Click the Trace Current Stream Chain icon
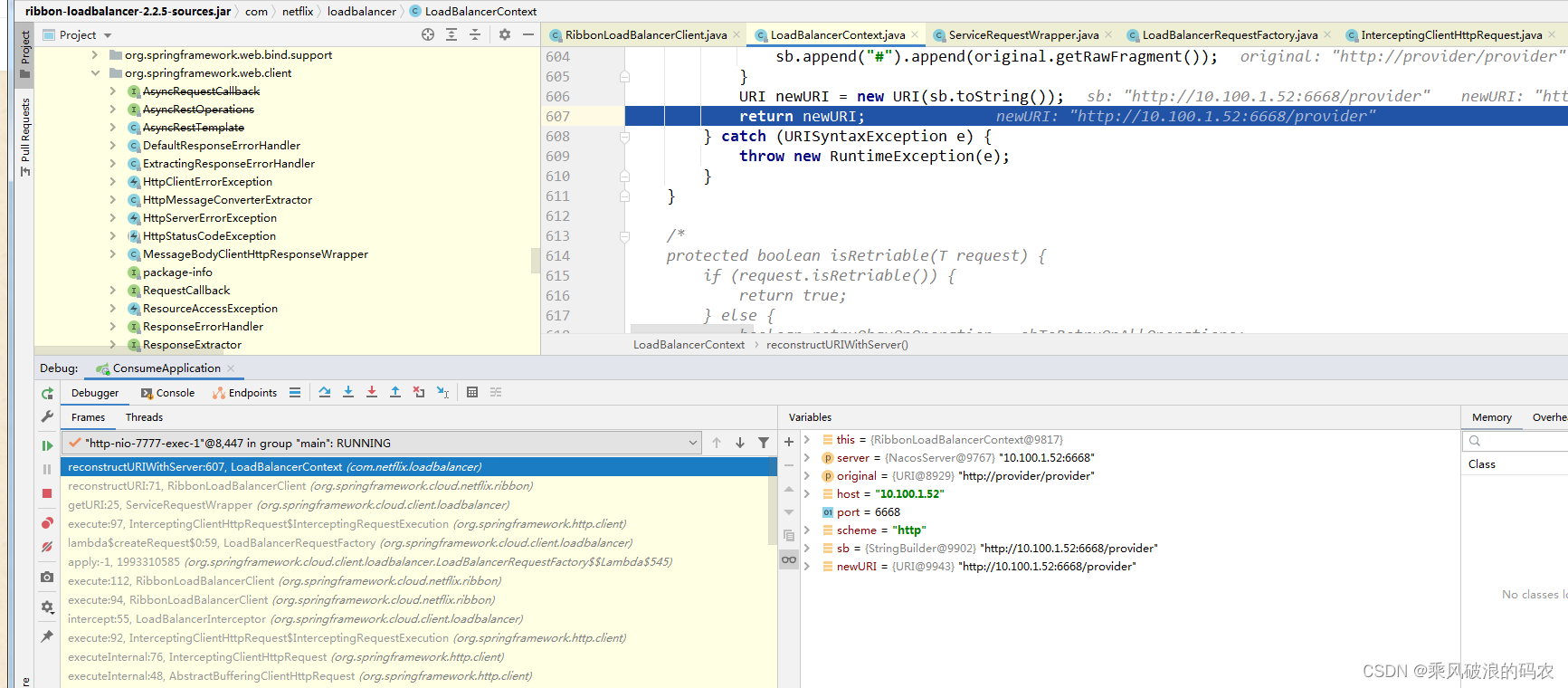Viewport: 1568px width, 688px height. [x=496, y=392]
